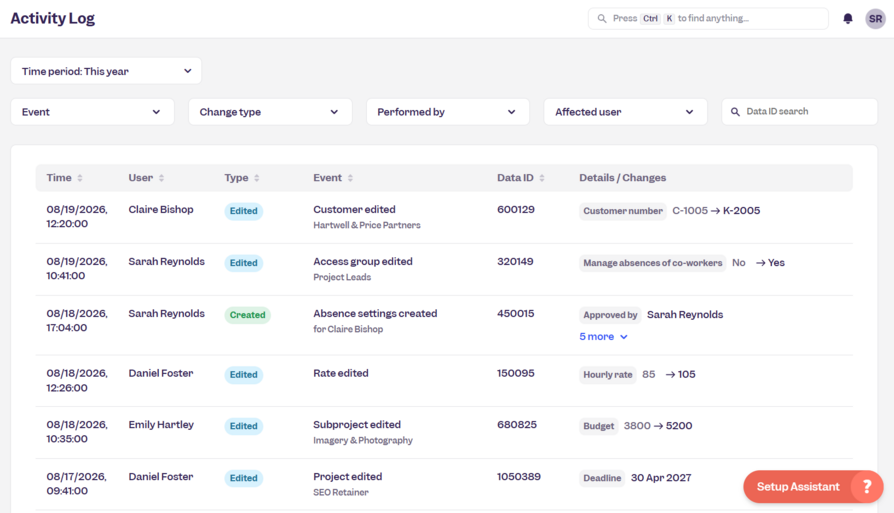This screenshot has width=894, height=513.
Task: Focus the find anything search box
Action: point(708,19)
